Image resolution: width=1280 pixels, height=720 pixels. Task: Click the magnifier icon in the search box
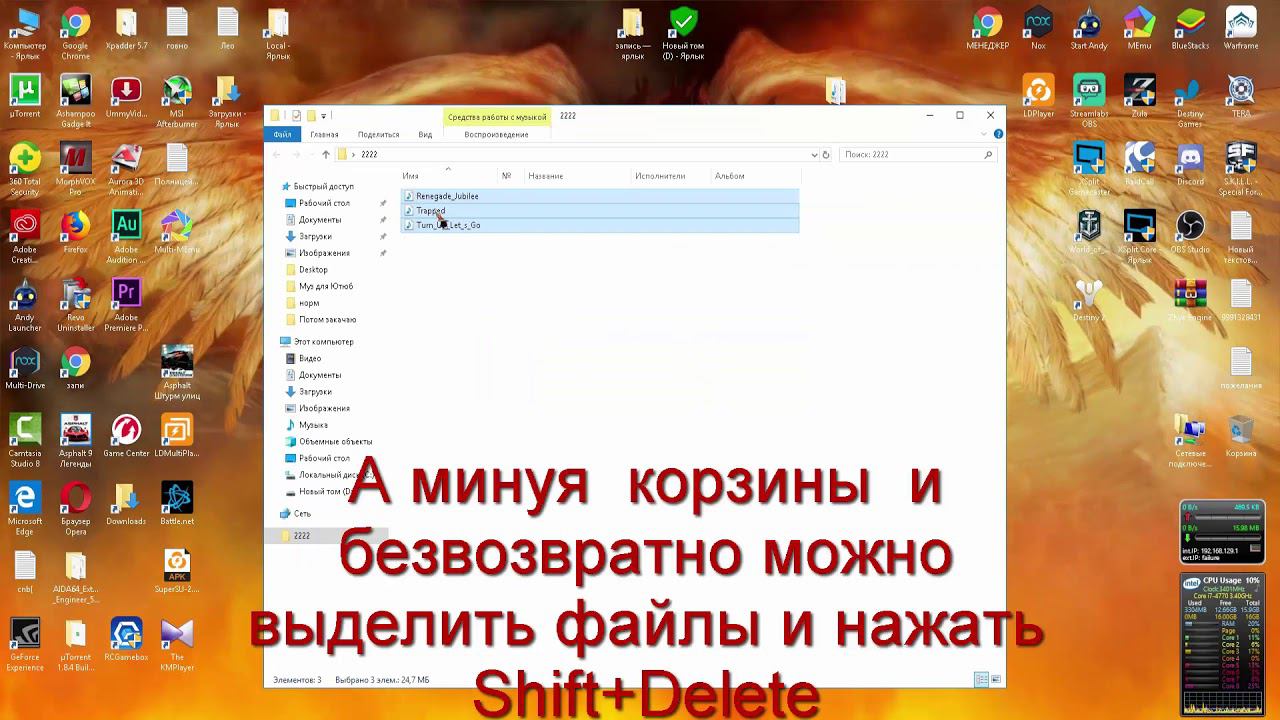[x=988, y=155]
